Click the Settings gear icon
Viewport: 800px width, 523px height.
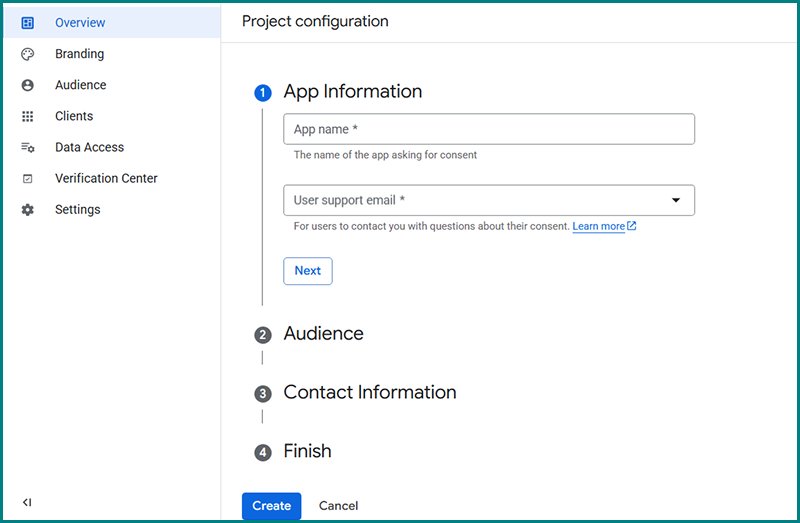coord(28,209)
